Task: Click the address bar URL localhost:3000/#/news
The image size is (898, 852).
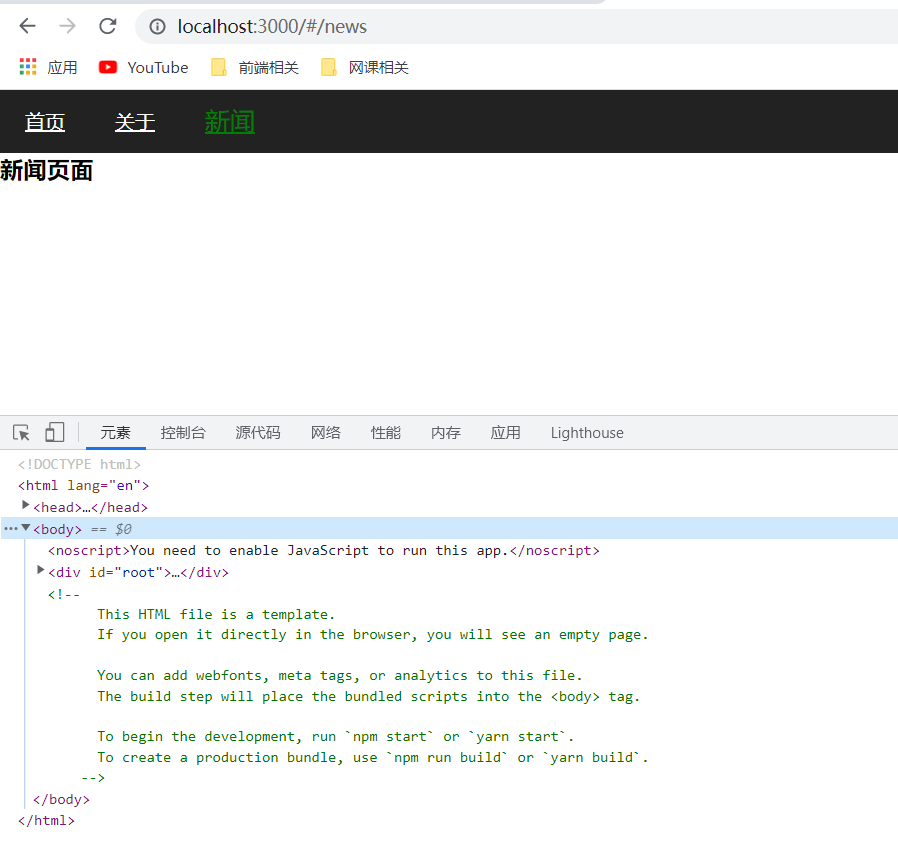Action: coord(272,26)
